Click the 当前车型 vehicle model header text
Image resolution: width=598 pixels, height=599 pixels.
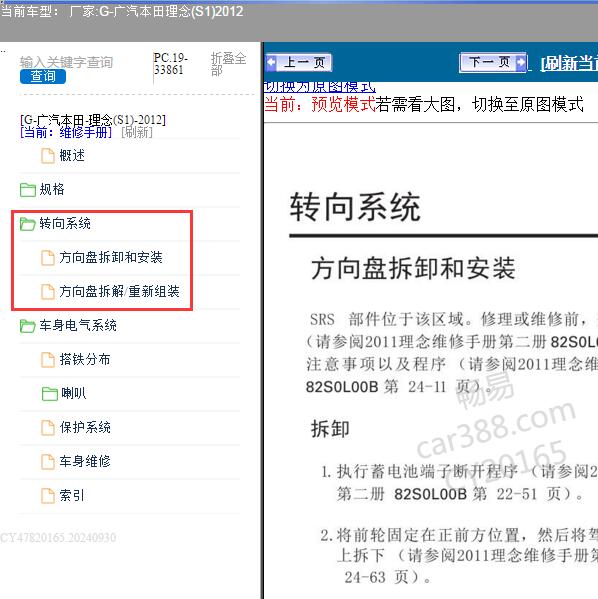coord(122,11)
